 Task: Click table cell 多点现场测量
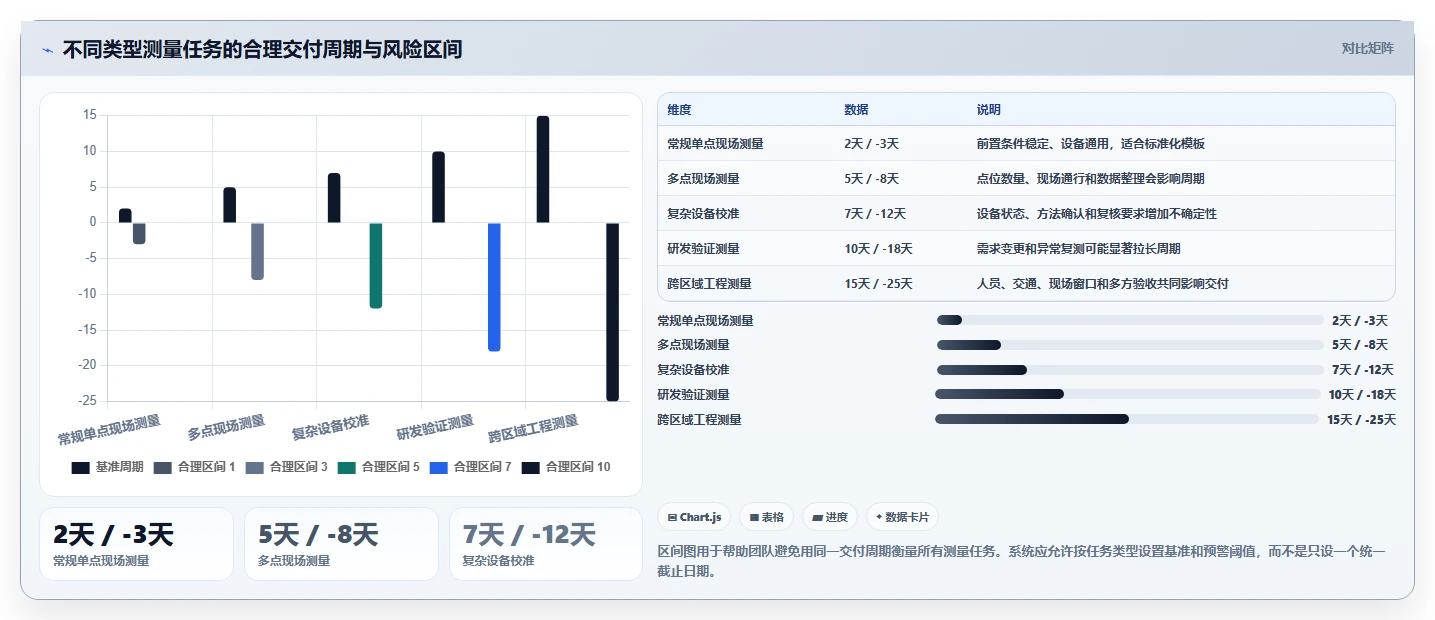tap(703, 179)
